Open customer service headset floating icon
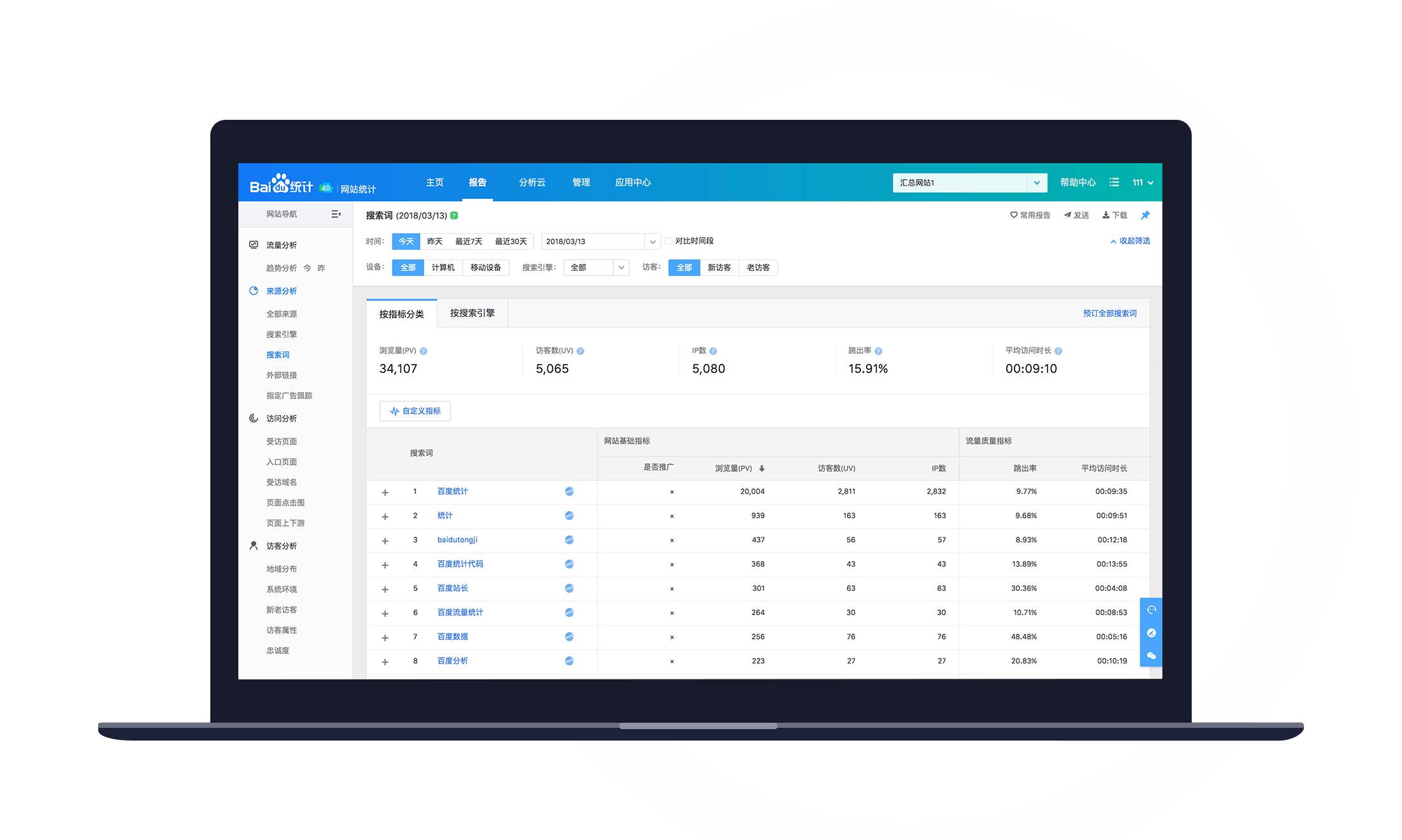 1152,610
